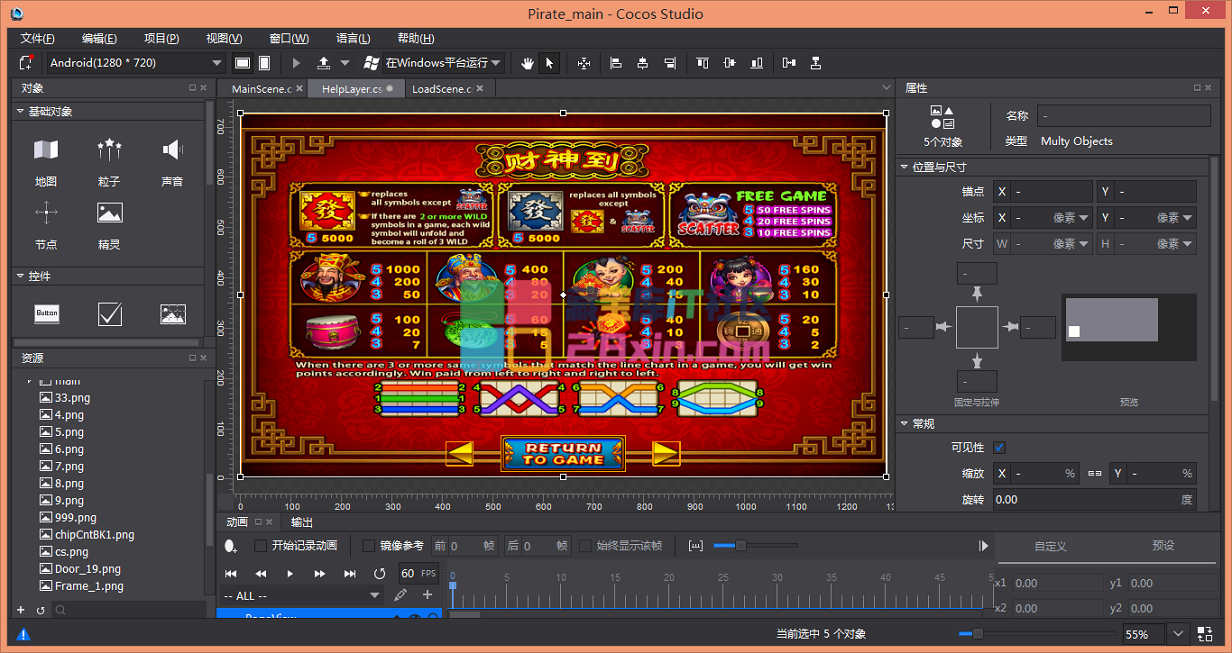The image size is (1232, 653).
Task: Jump to the first animation frame
Action: [231, 573]
